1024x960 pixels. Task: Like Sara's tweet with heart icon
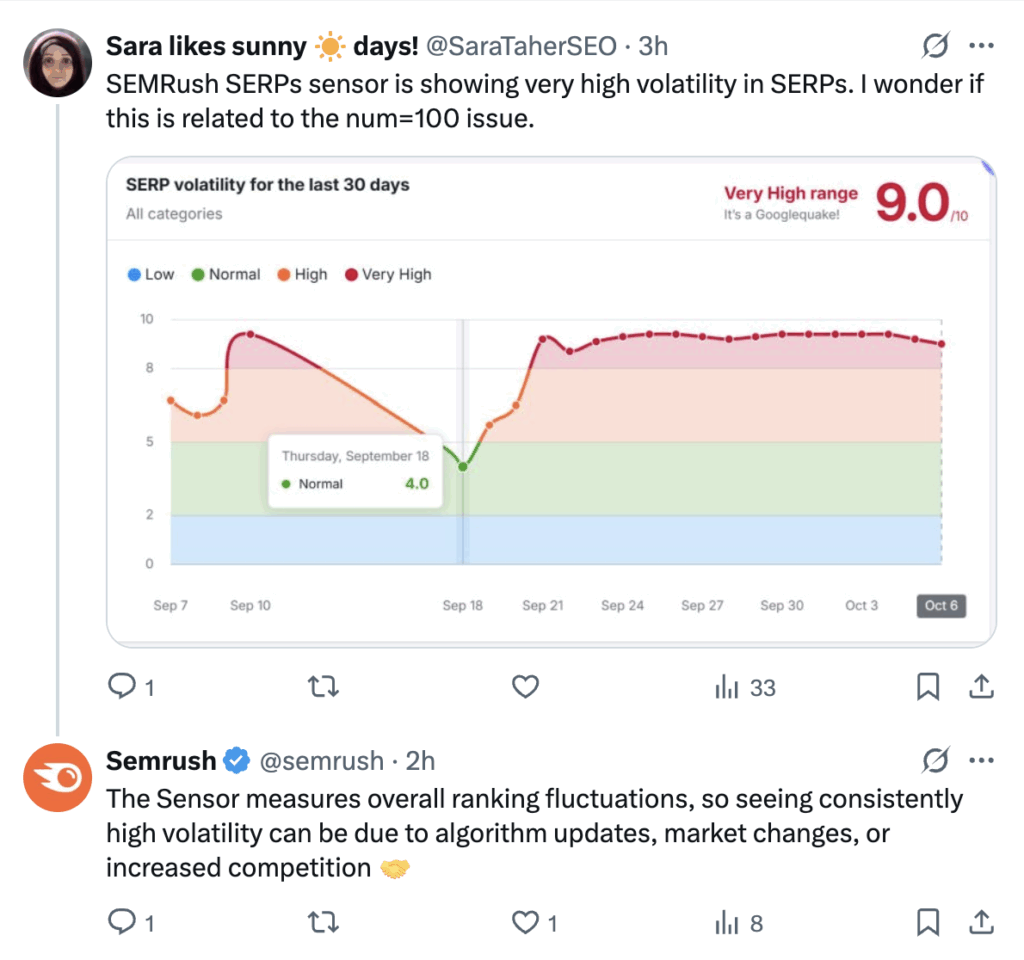(x=525, y=687)
